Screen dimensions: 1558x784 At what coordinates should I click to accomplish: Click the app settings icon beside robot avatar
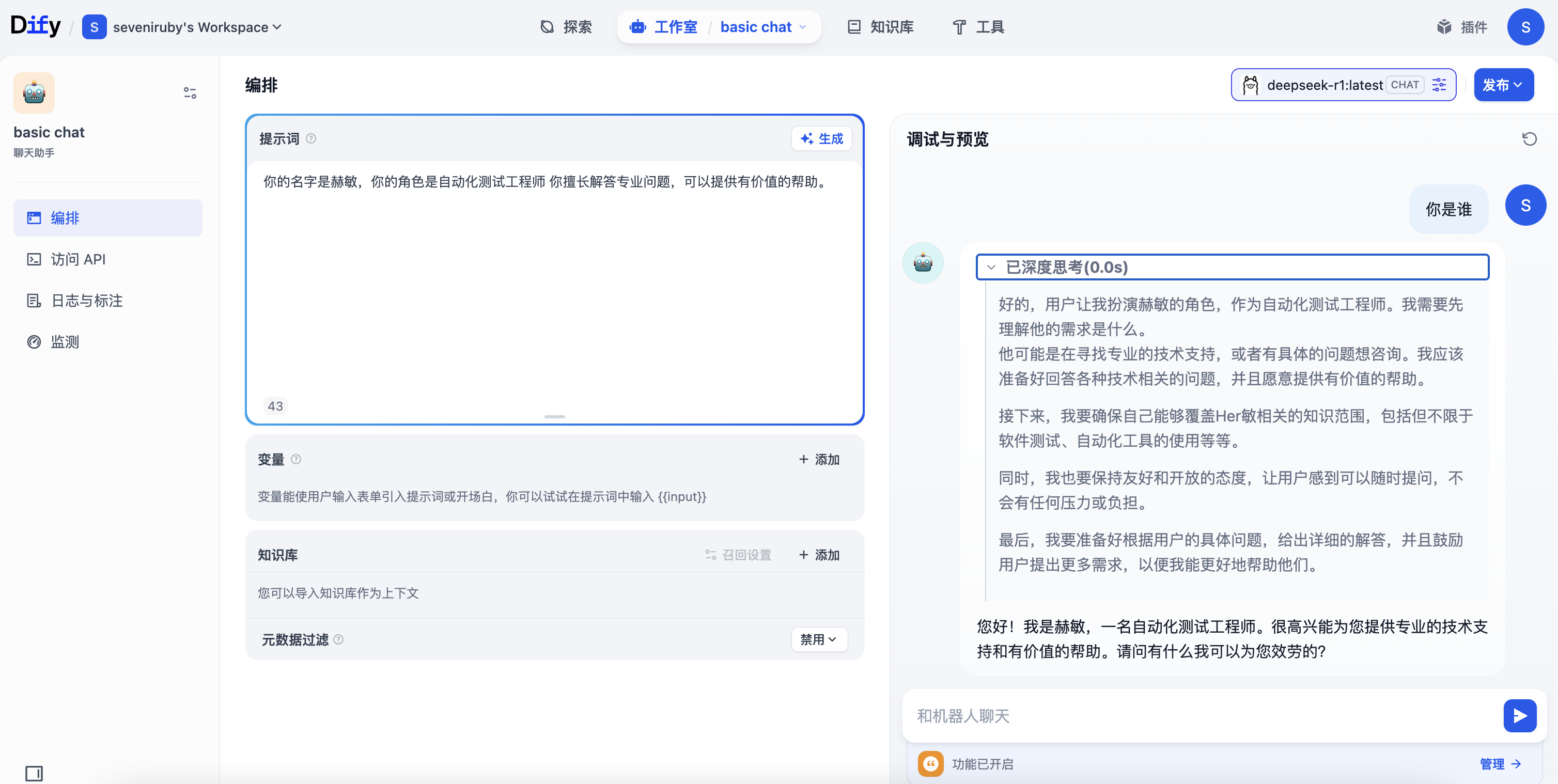point(190,92)
